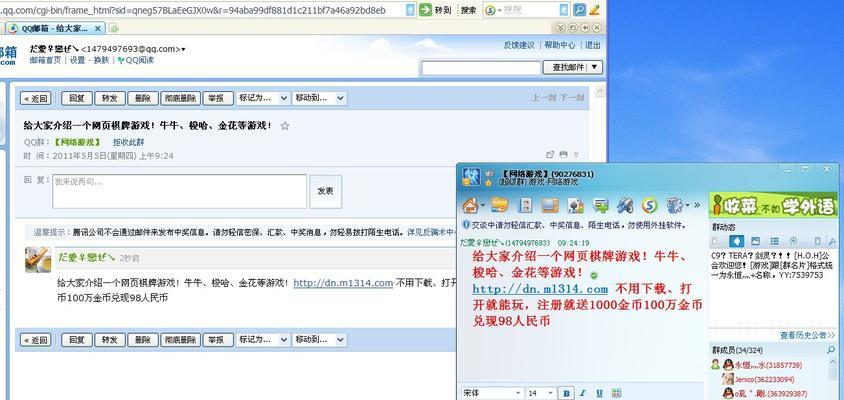Click the 拒收此群 link
844x400 pixels.
[x=128, y=143]
